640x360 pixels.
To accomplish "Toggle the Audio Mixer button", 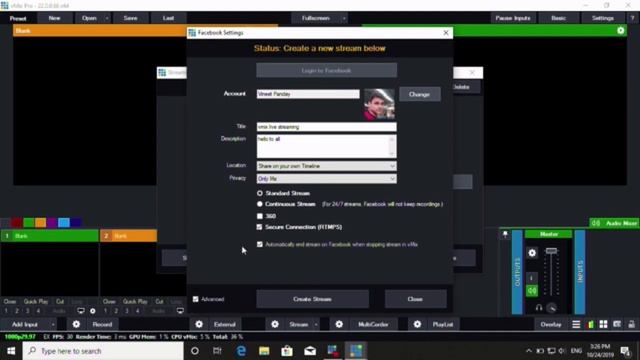I will coord(614,223).
